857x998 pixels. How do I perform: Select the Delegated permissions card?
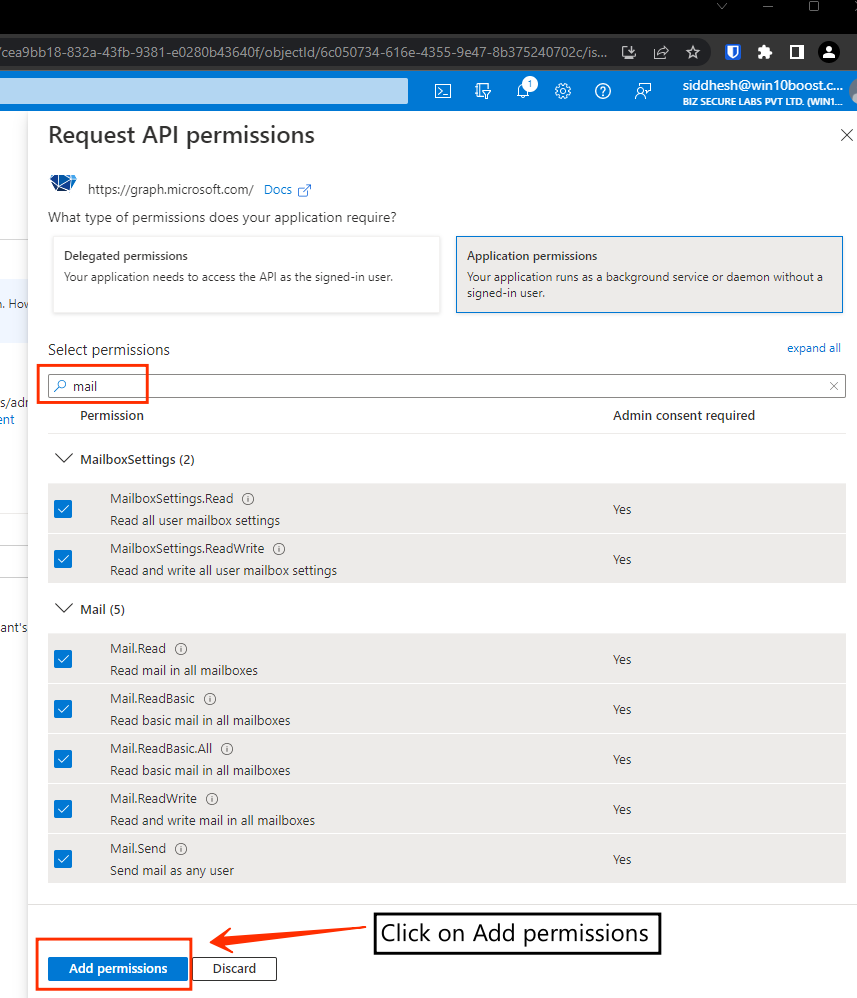click(x=246, y=274)
